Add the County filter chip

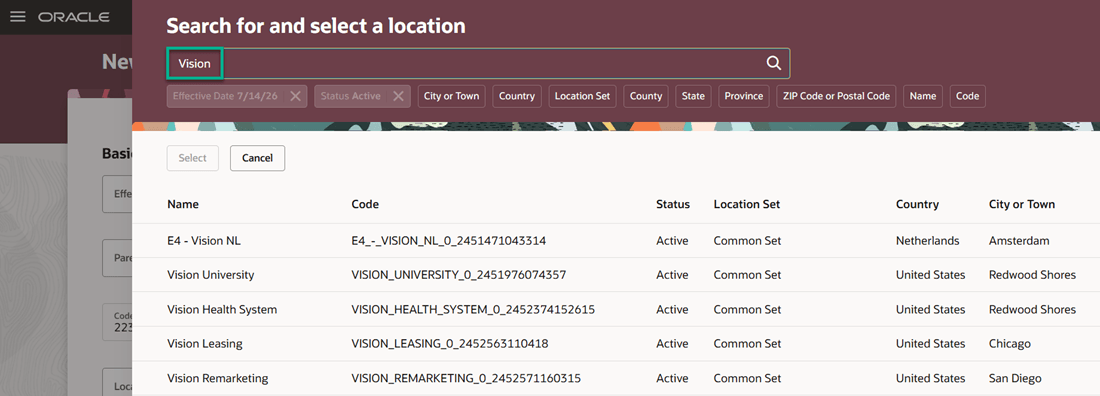point(646,96)
